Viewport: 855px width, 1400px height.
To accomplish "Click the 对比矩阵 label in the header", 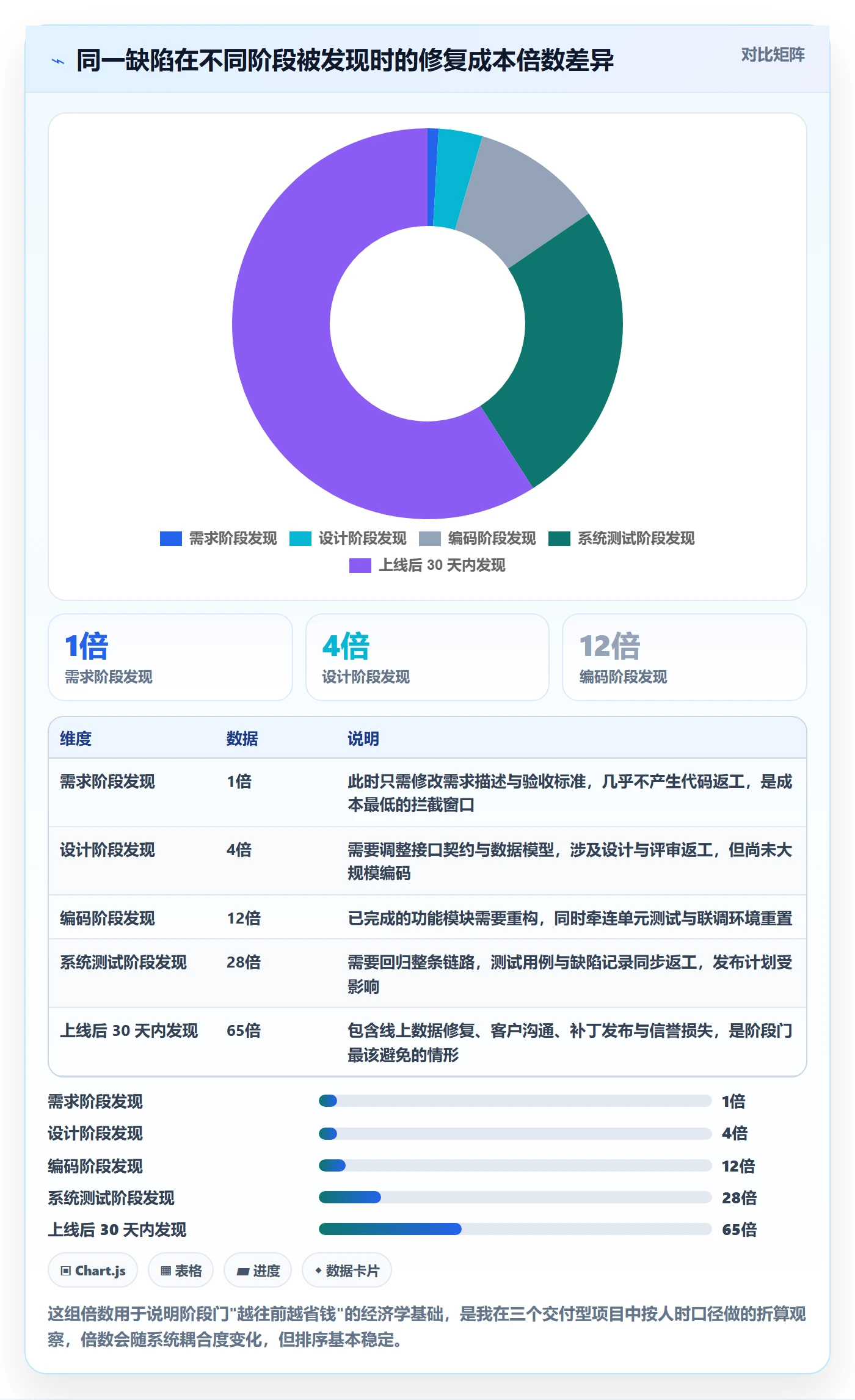I will (x=773, y=55).
